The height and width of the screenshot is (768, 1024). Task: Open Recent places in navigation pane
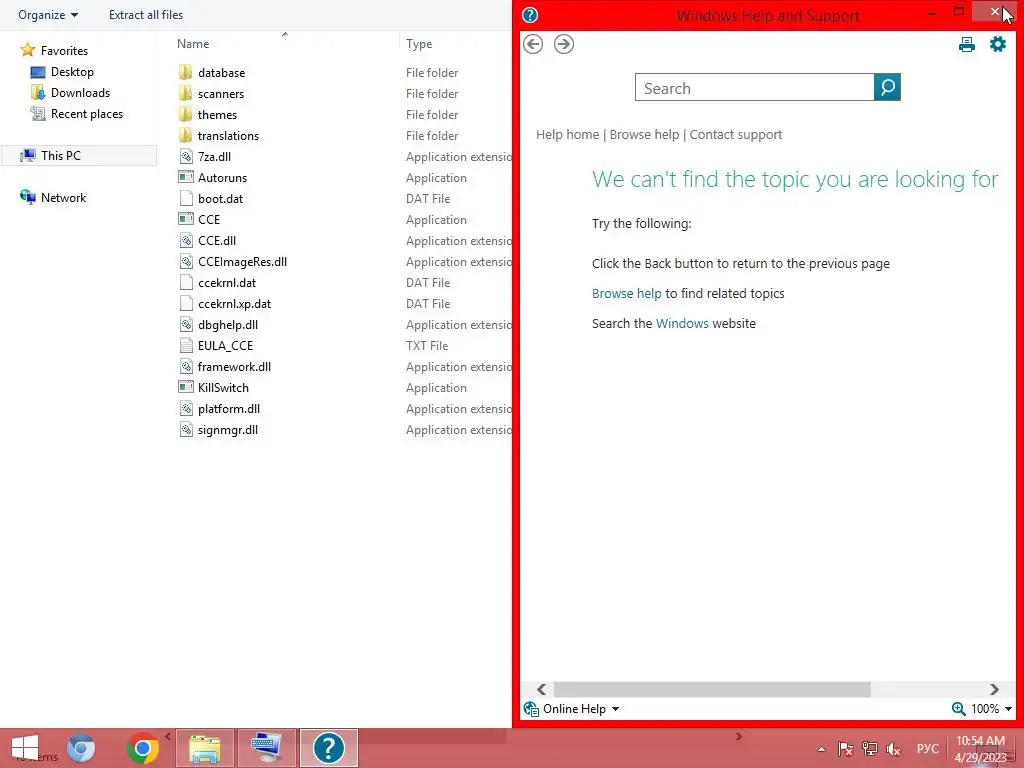point(87,114)
